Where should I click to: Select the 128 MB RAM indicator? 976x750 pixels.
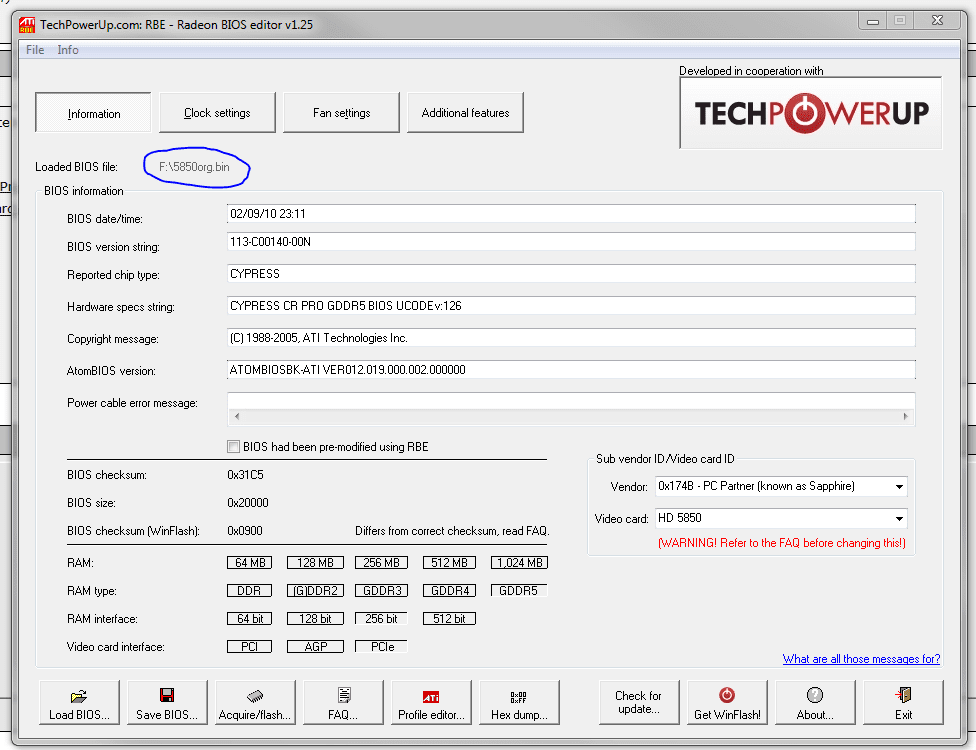[315, 563]
